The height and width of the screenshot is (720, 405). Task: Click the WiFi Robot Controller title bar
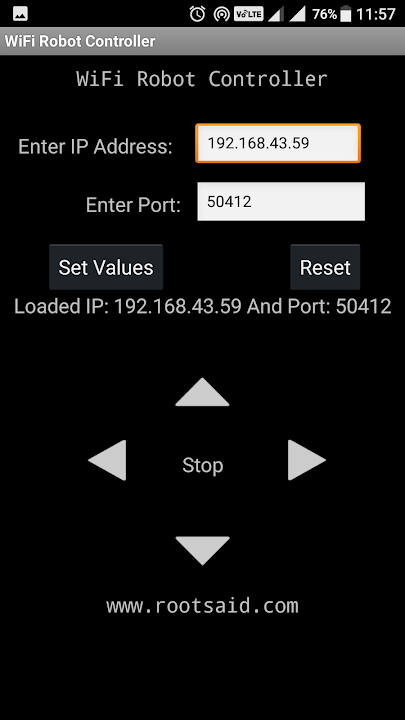(x=202, y=41)
